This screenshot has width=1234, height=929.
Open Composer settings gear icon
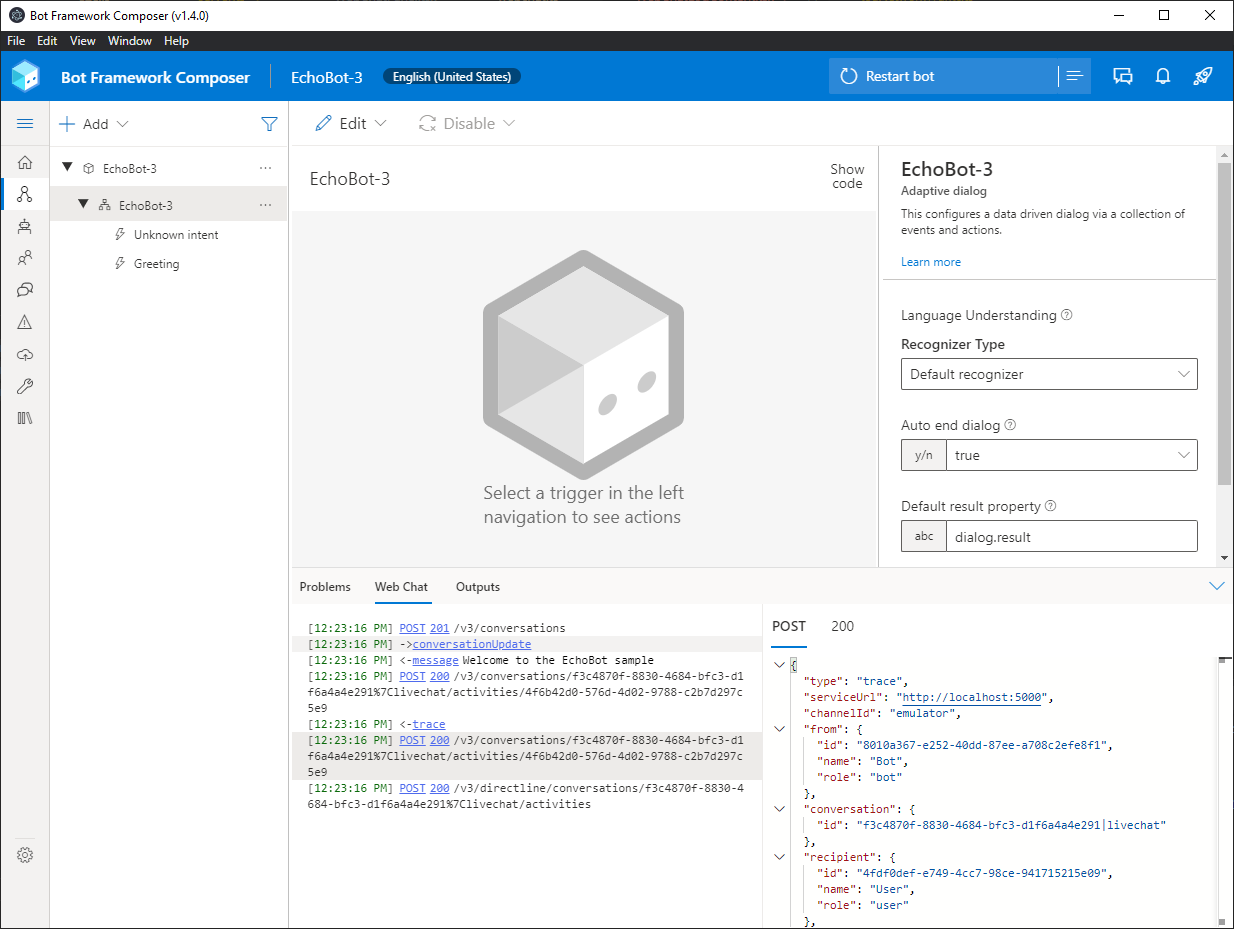25,855
